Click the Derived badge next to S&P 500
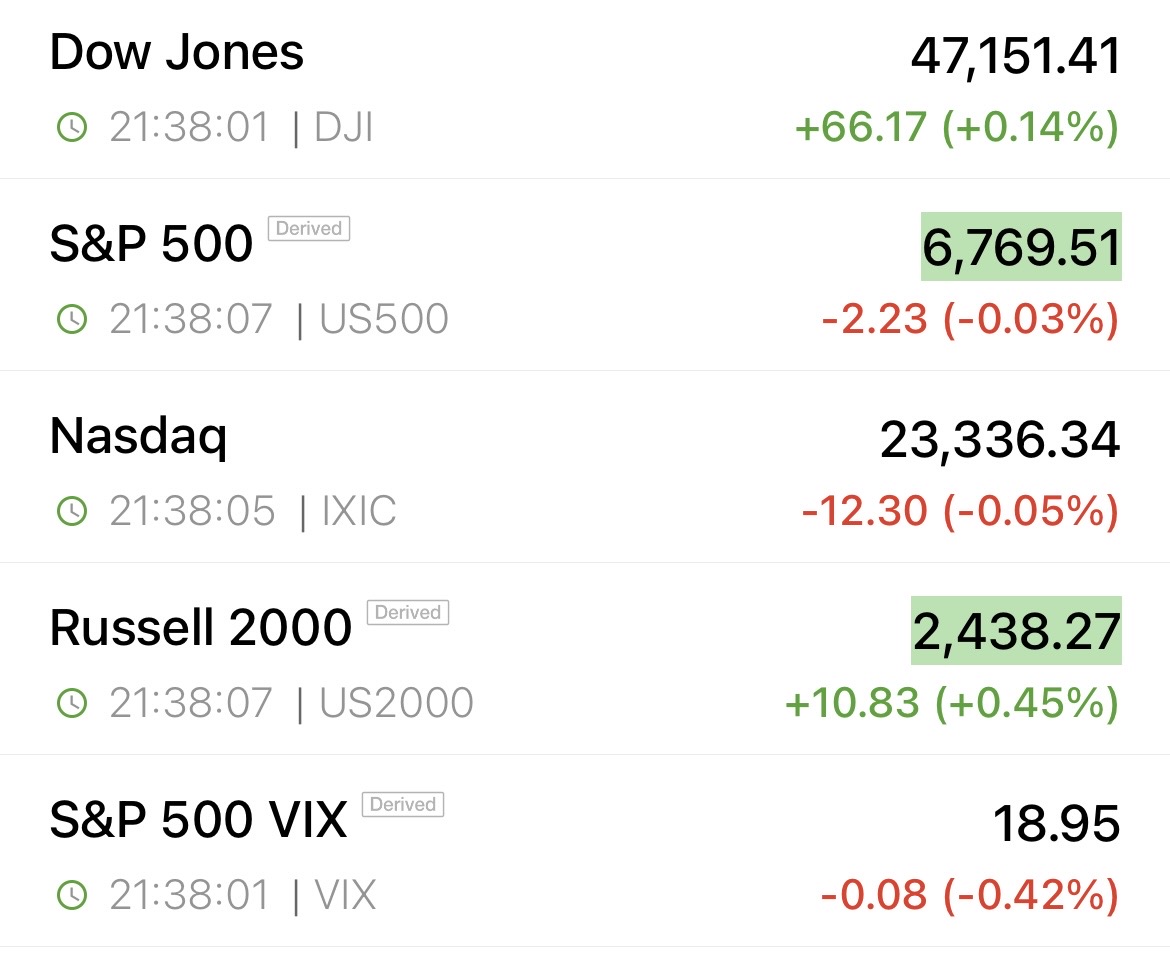Screen dimensions: 1170x958 309,229
